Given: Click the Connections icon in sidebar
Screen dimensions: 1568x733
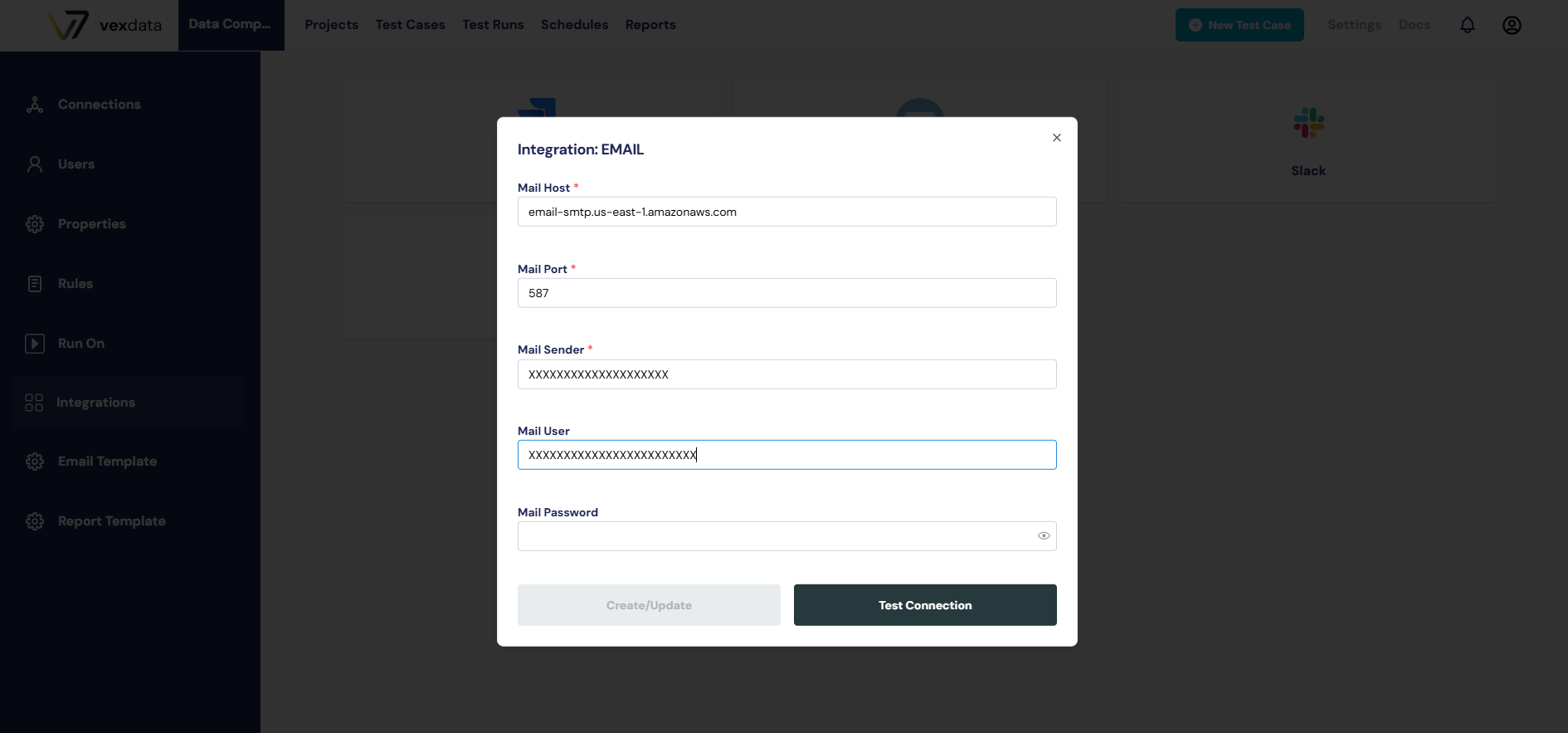Looking at the screenshot, I should click(x=35, y=105).
